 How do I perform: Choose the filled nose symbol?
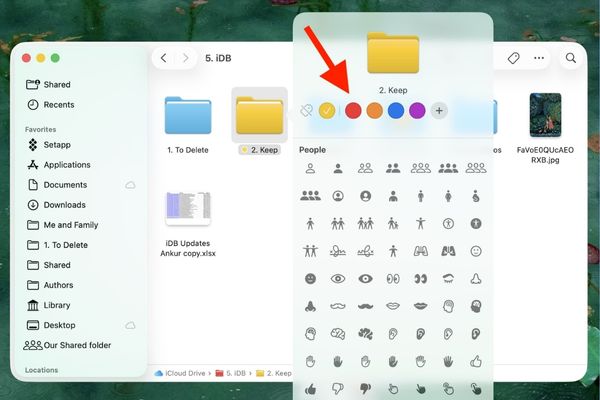point(310,306)
